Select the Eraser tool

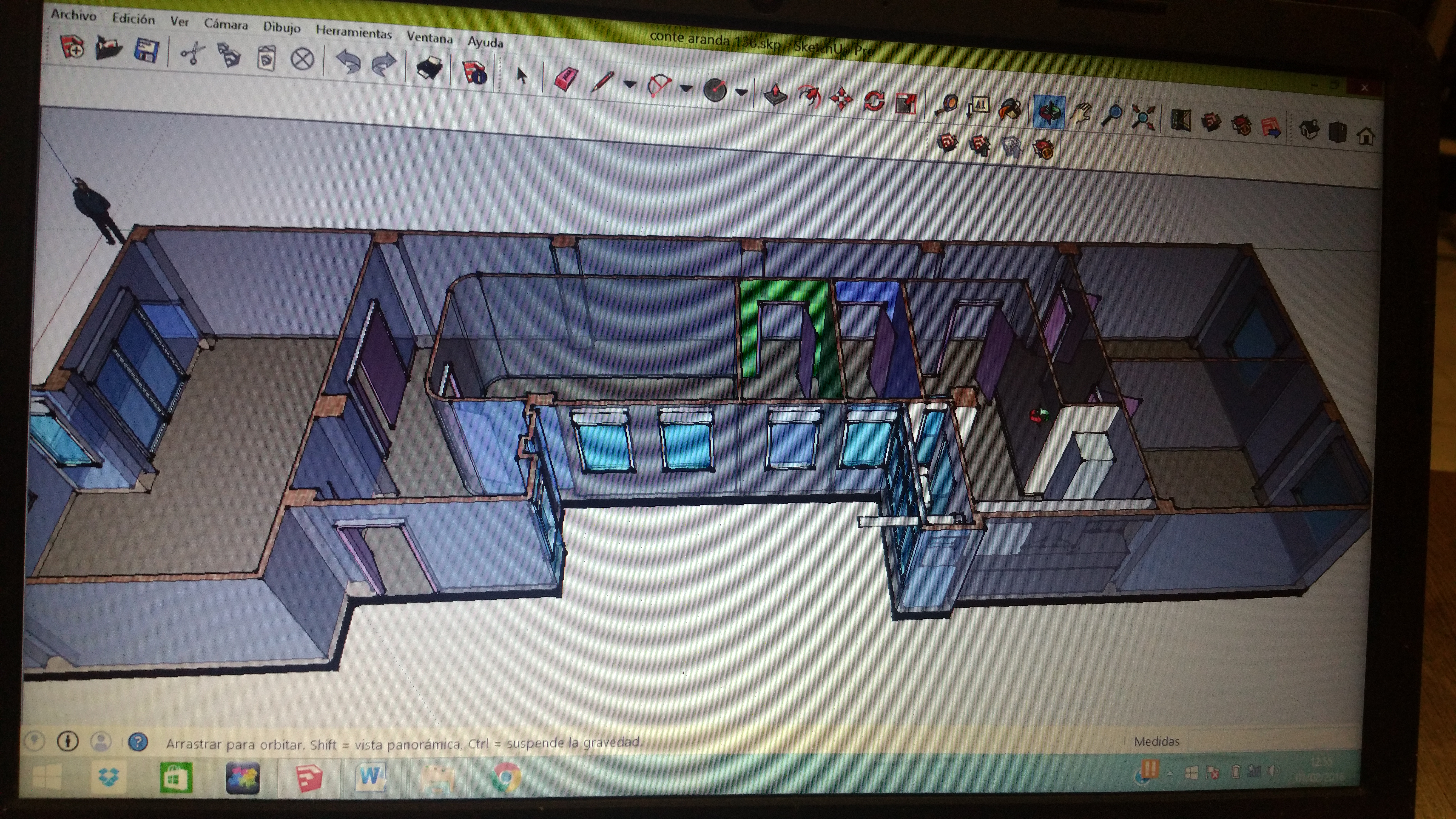(565, 79)
